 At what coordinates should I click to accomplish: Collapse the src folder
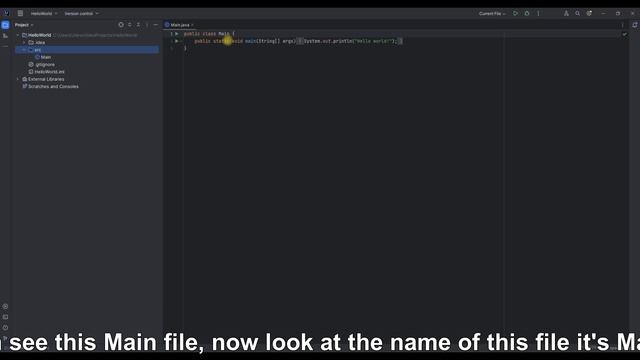pos(24,50)
